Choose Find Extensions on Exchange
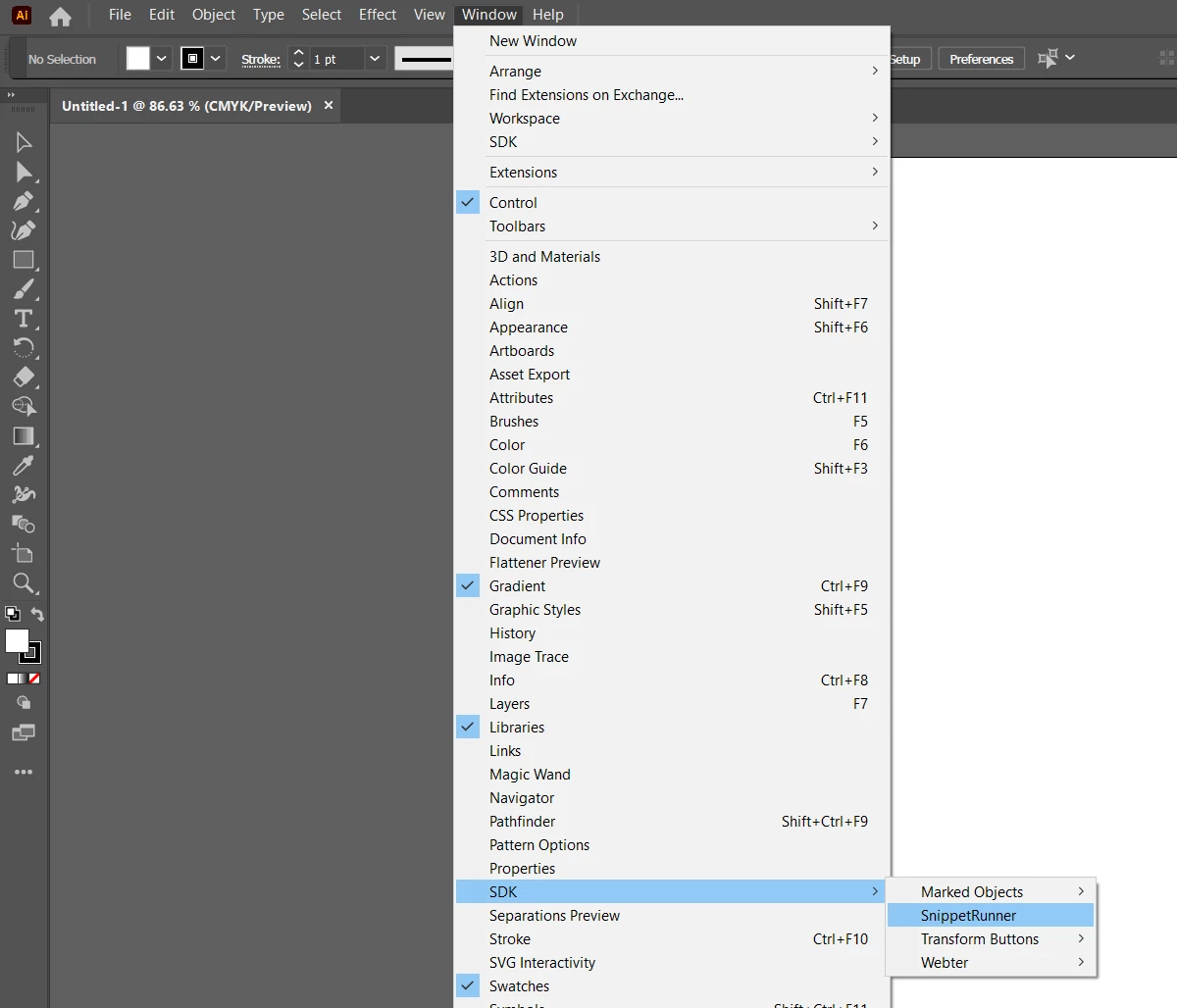Image resolution: width=1177 pixels, height=1008 pixels. coord(673,95)
